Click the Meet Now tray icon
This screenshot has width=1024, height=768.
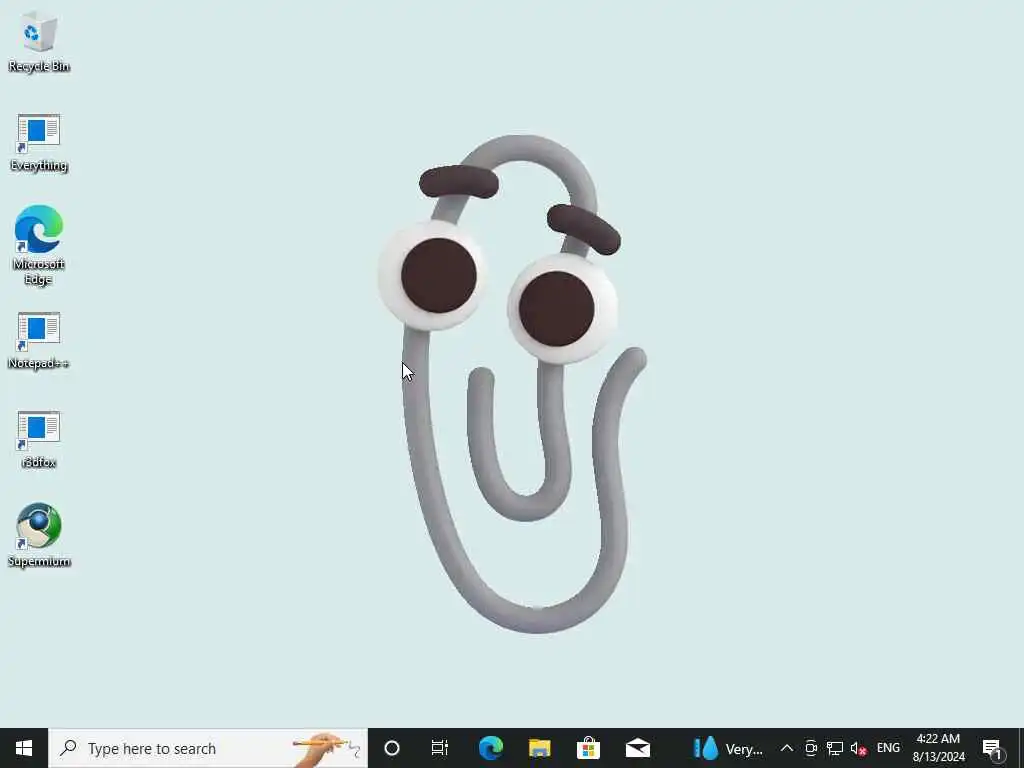(811, 748)
